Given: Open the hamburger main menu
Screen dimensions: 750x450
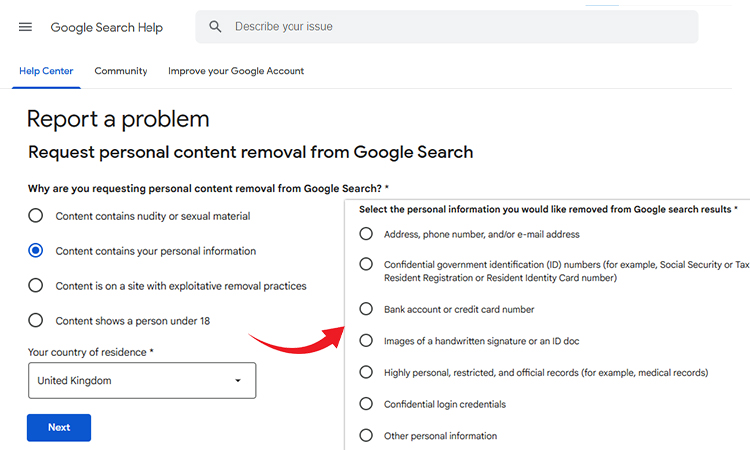Looking at the screenshot, I should [25, 27].
